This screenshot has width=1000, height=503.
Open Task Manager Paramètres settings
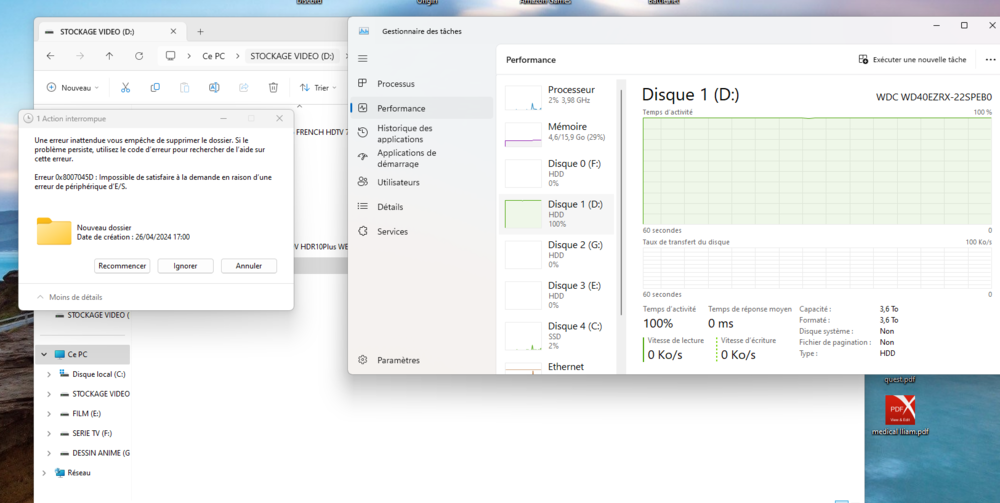click(x=398, y=360)
